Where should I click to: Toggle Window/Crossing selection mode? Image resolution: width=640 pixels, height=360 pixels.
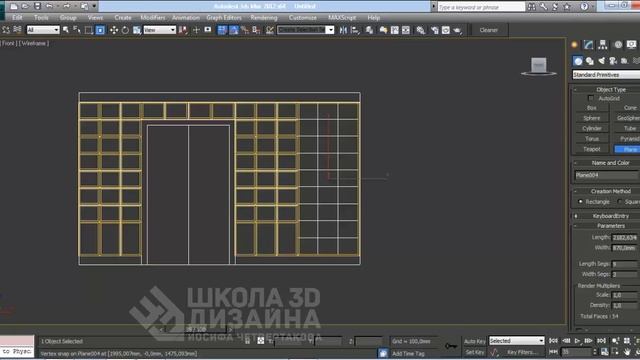click(x=100, y=30)
